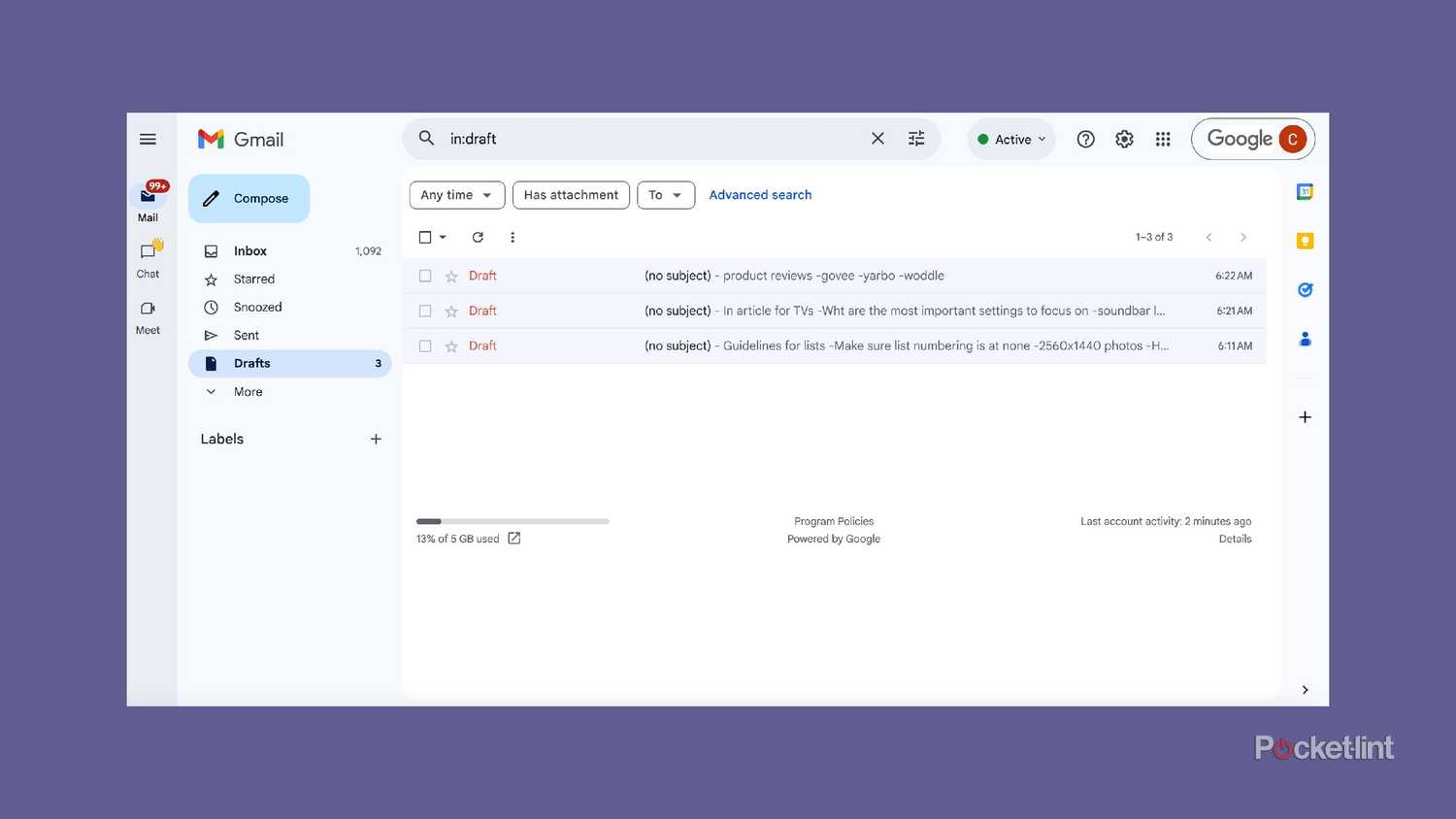Star the Guidelines for lists draft
Viewport: 1456px width, 819px height.
click(x=451, y=346)
